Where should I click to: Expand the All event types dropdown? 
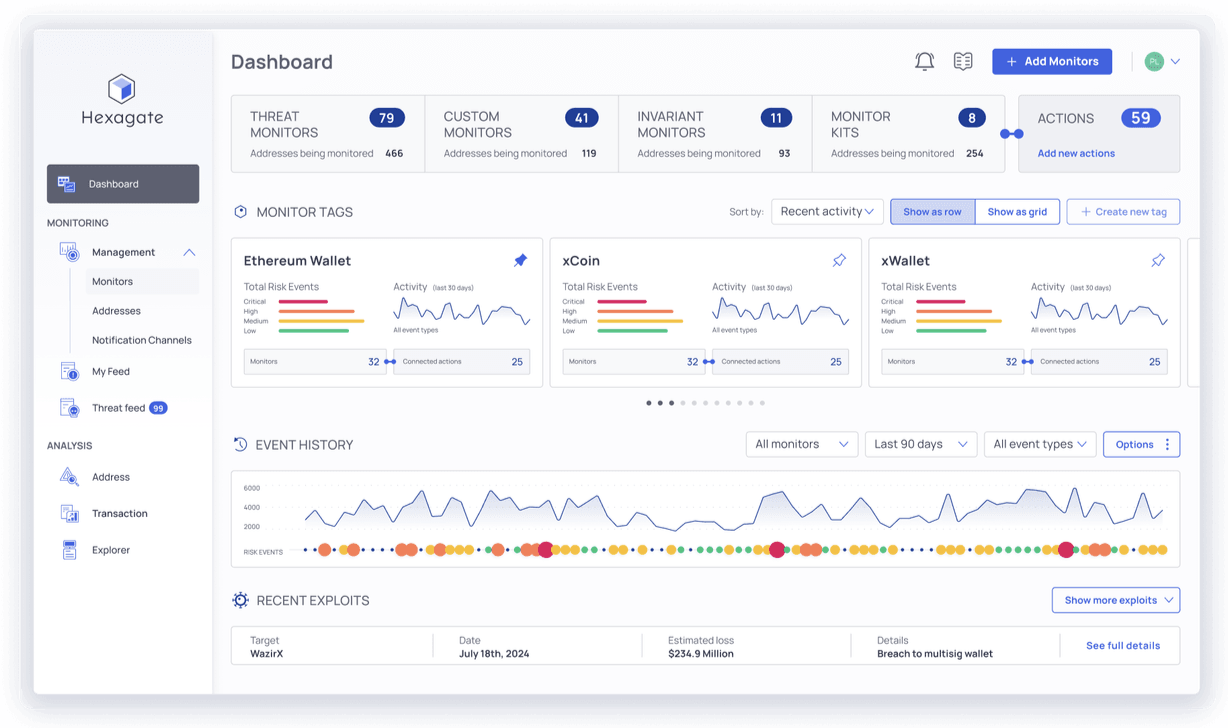point(1039,444)
